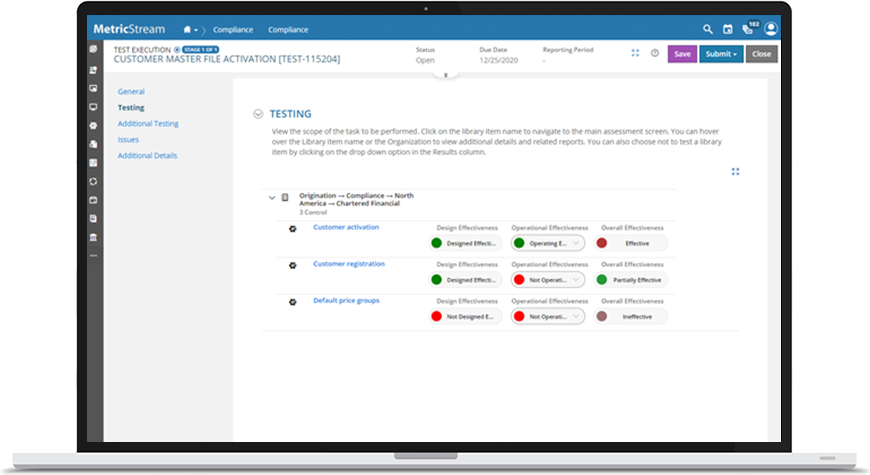Click the bank building icon in the left sidebar
This screenshot has height=475, width=870.
click(93, 238)
